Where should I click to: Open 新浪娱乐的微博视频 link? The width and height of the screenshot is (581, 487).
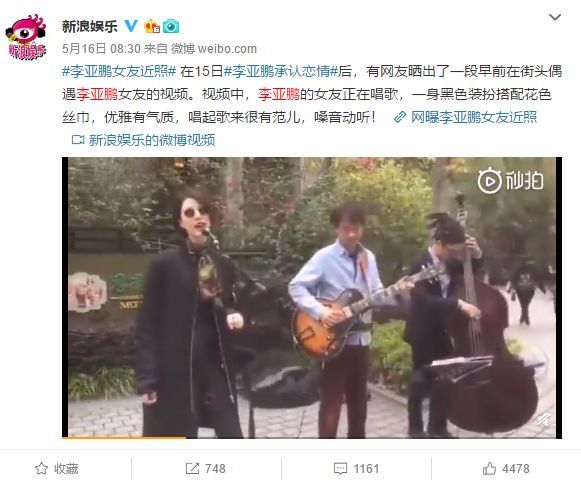tap(152, 140)
